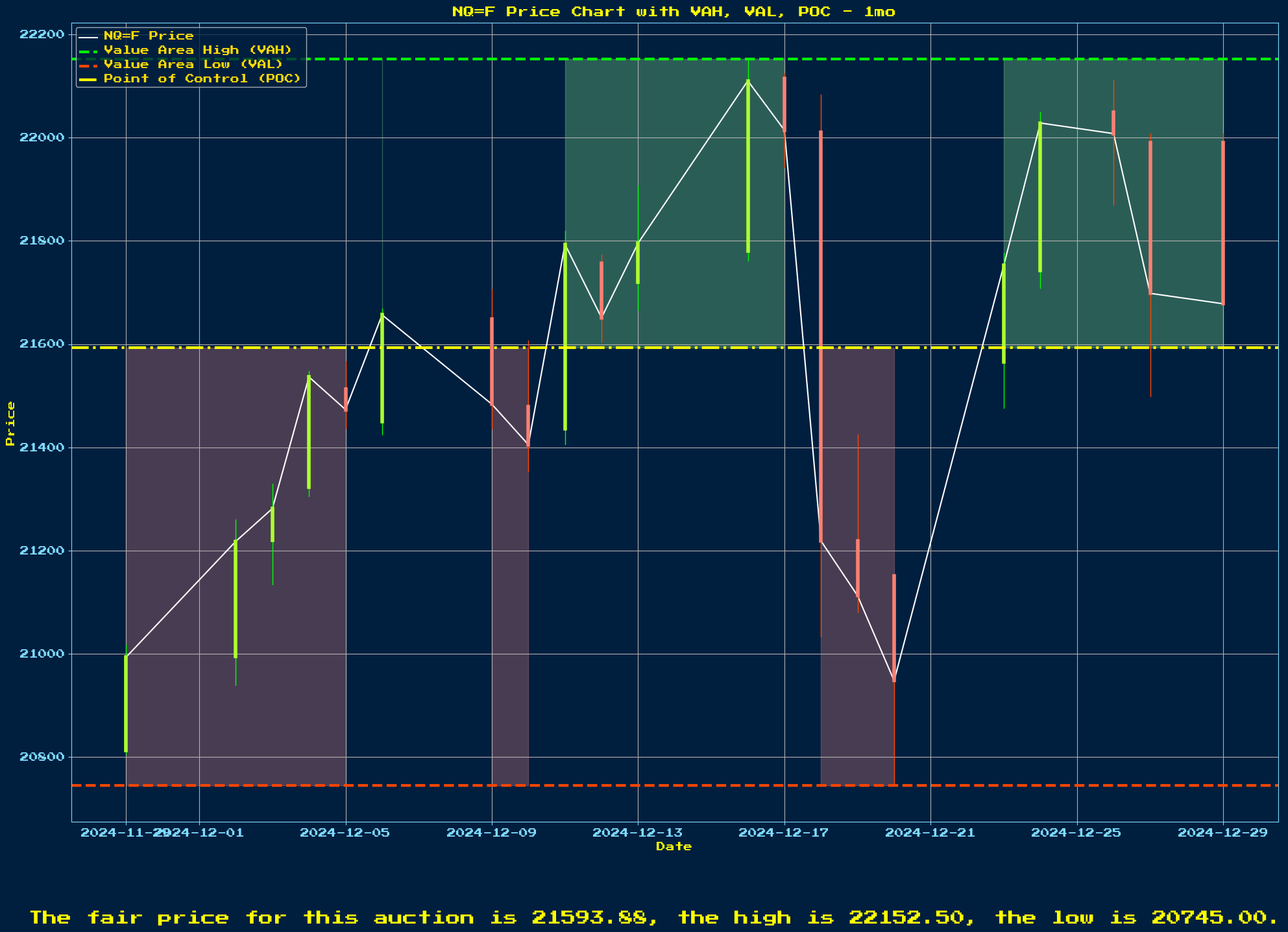Click the 2024-12-05 date tick label
The height and width of the screenshot is (932, 1288).
tap(345, 833)
